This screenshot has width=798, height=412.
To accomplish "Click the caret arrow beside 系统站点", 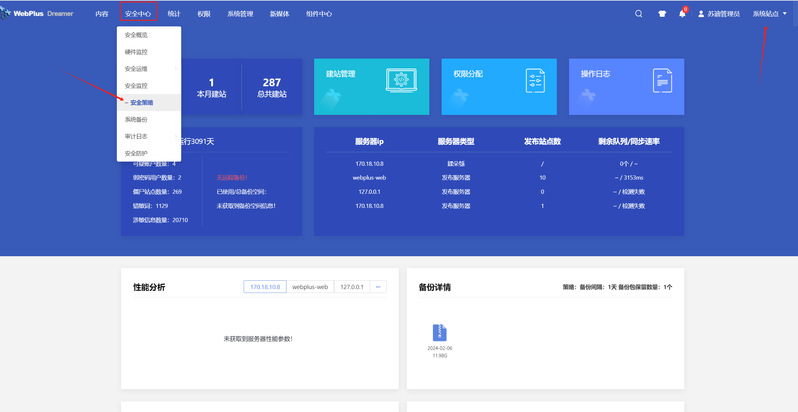I will [x=784, y=14].
